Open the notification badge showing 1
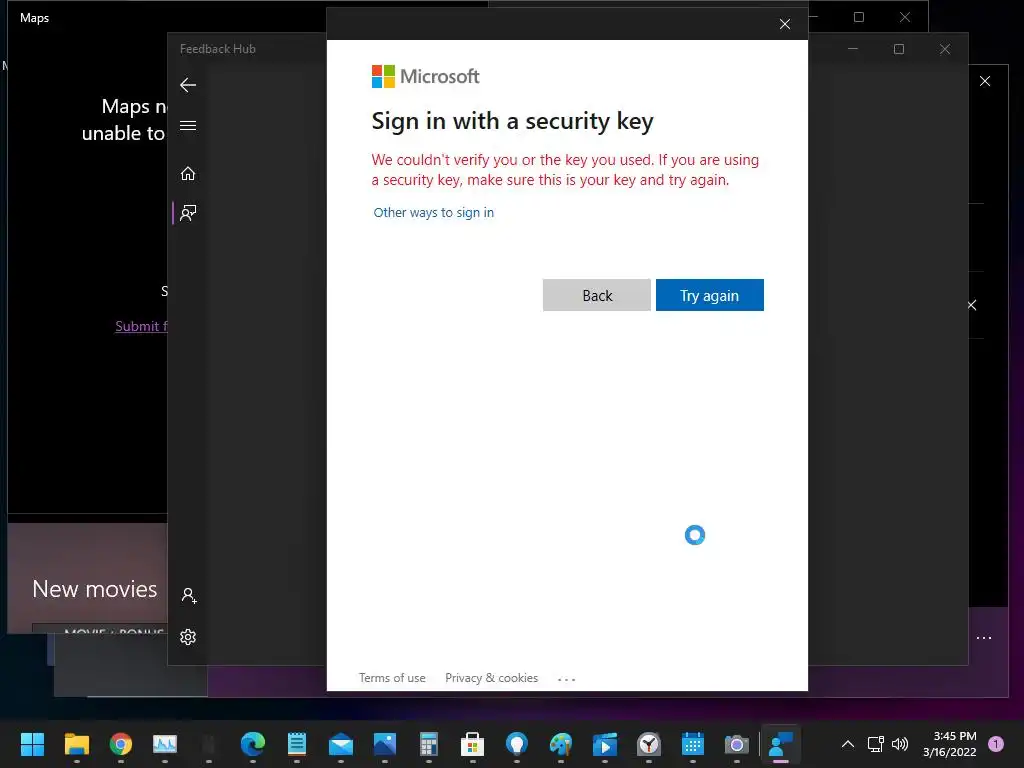Screen dimensions: 1024x768 tap(996, 744)
